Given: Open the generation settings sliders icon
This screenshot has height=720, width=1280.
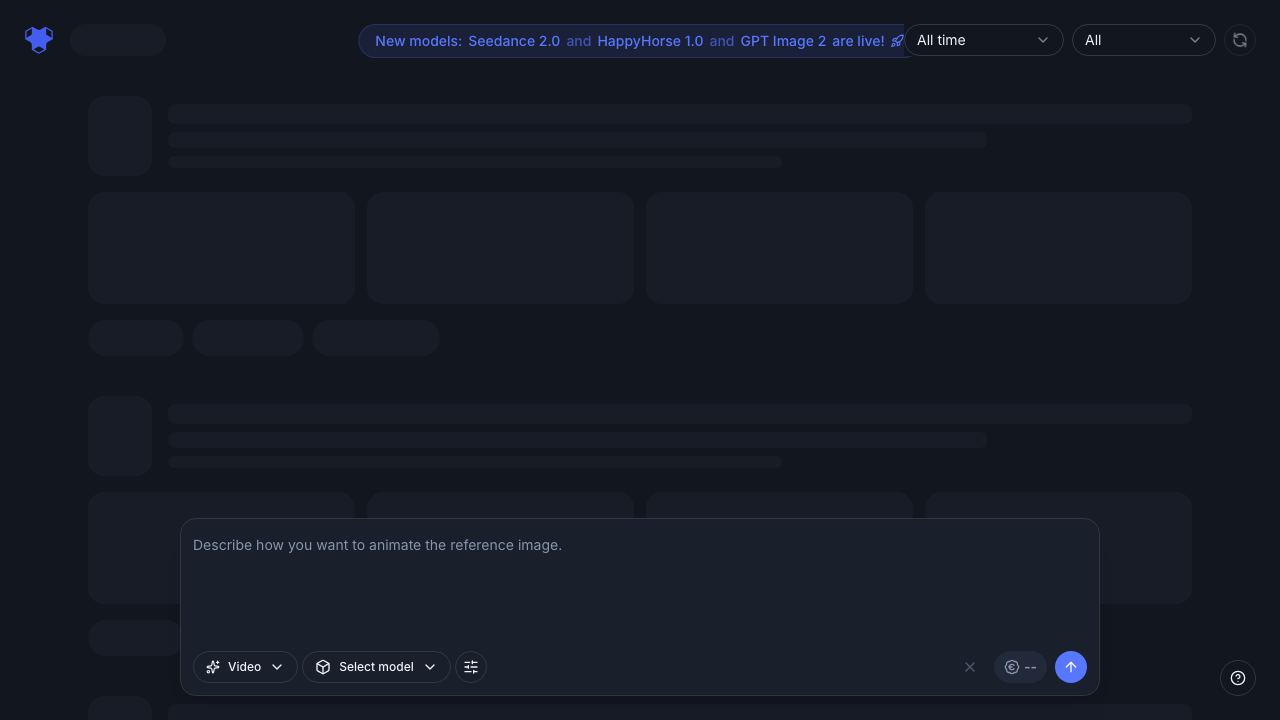Looking at the screenshot, I should [471, 667].
